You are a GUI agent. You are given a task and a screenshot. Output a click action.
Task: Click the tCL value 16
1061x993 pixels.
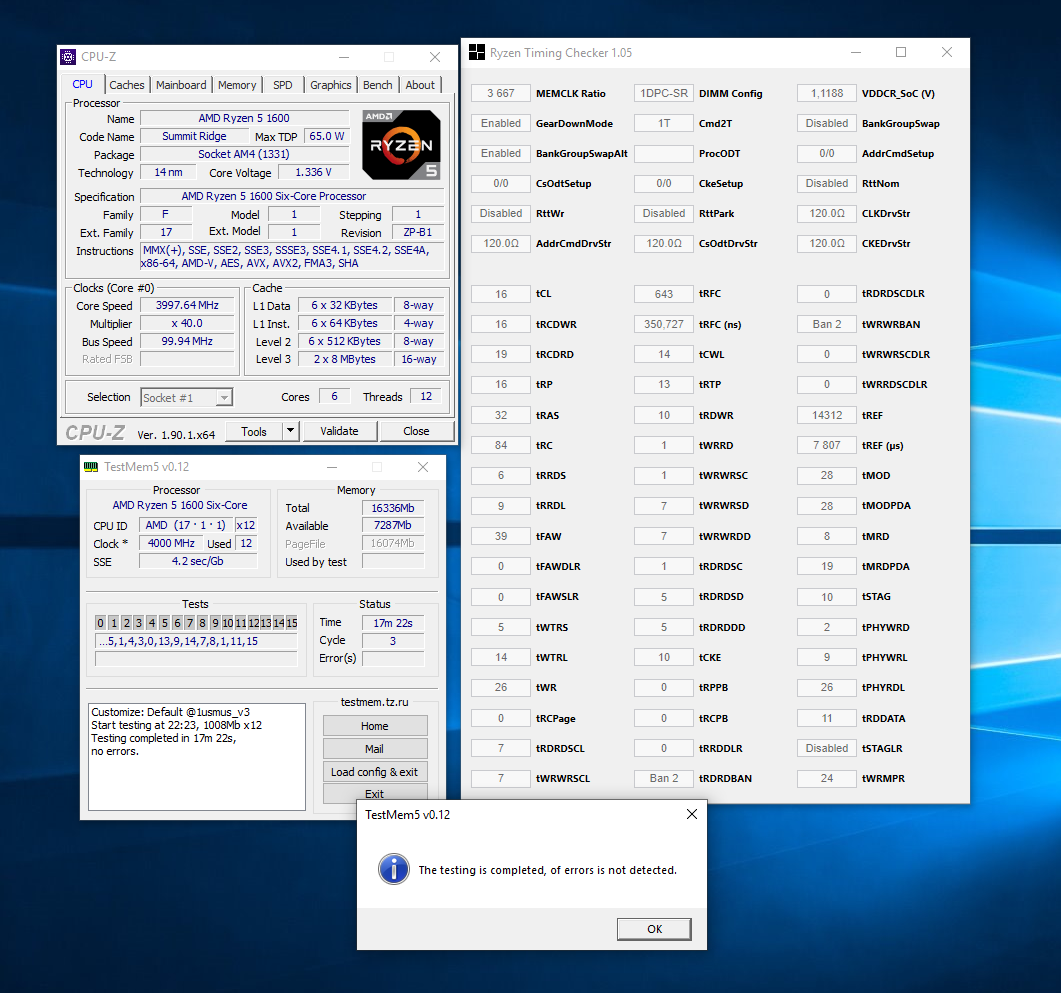(501, 294)
